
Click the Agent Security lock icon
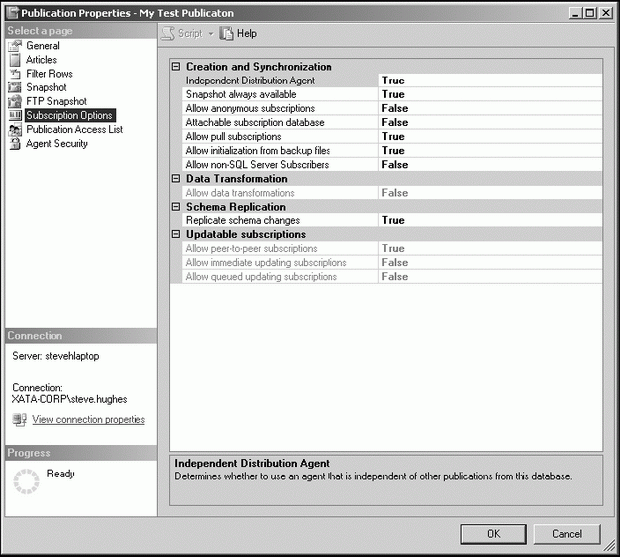pyautogui.click(x=15, y=144)
